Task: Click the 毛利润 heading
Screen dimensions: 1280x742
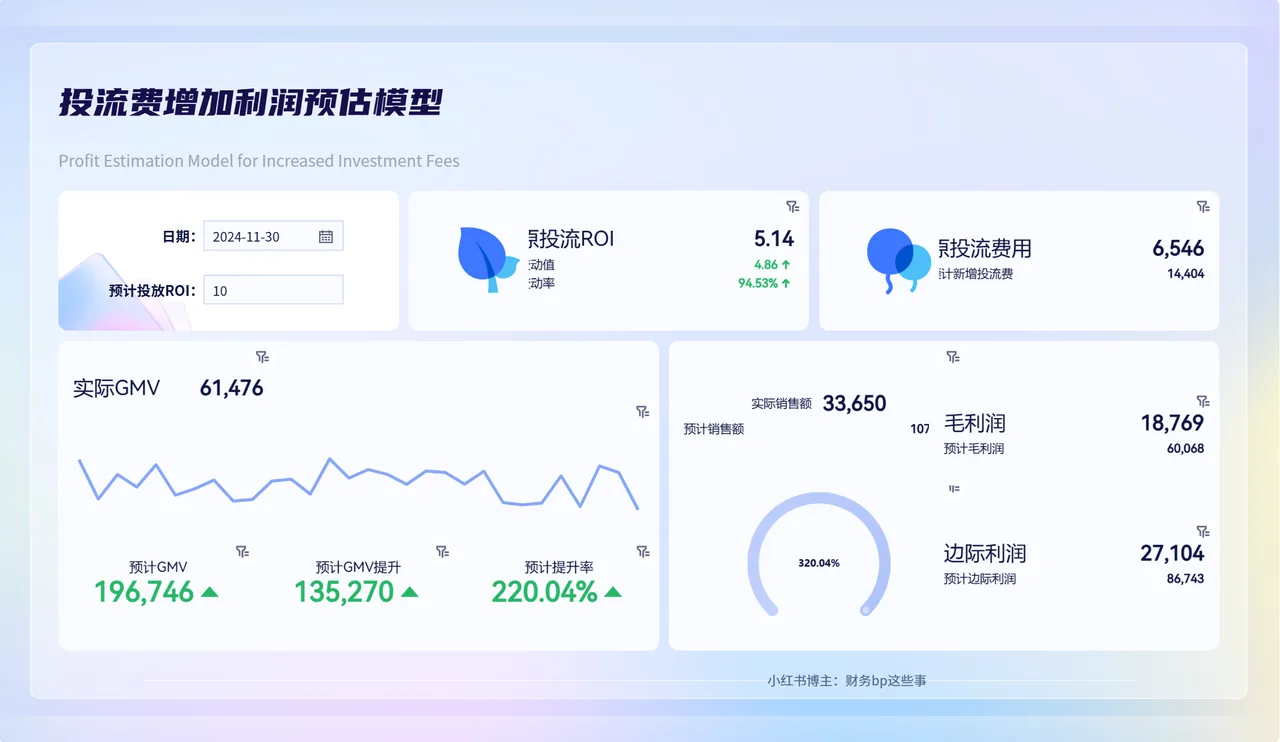Action: (975, 424)
